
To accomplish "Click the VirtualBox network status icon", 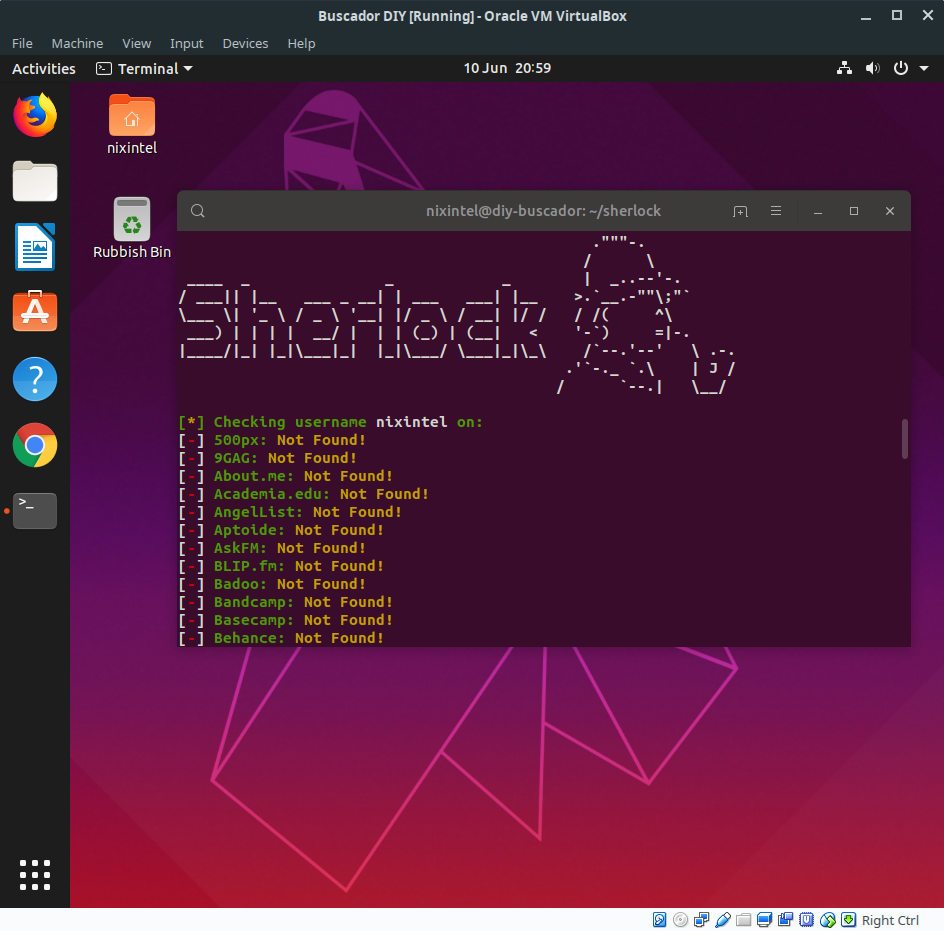I will click(x=701, y=920).
